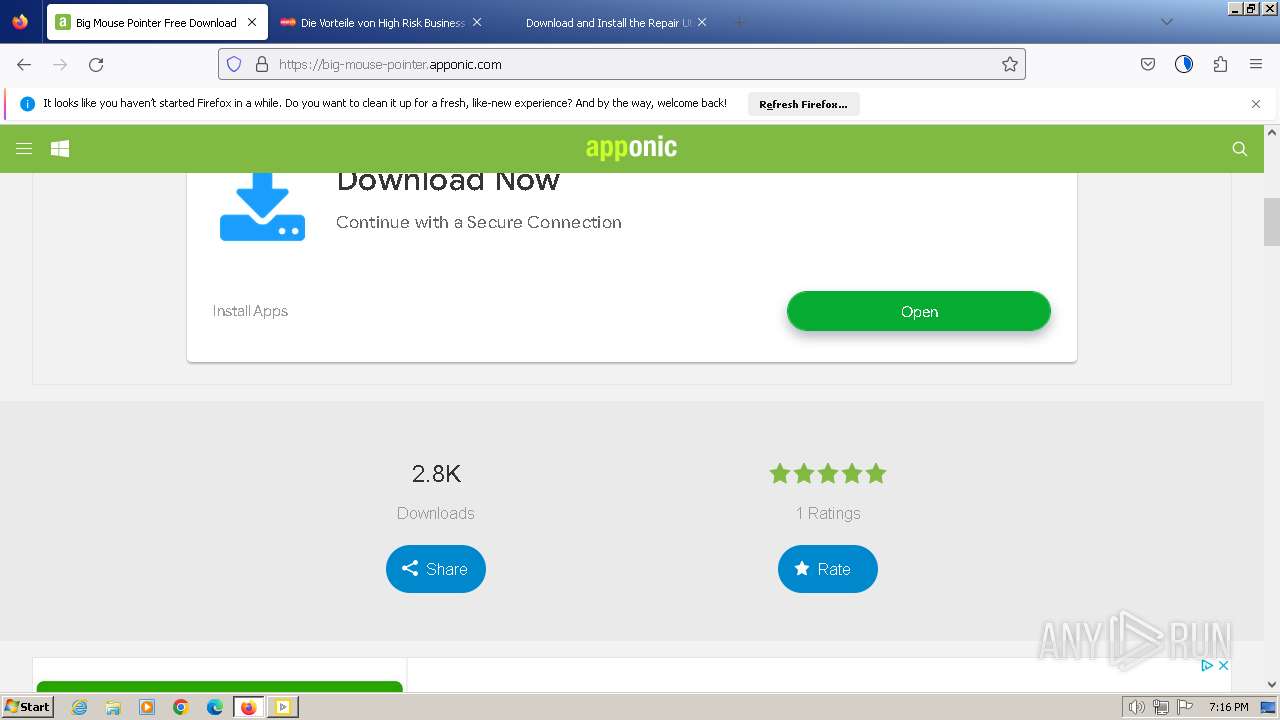Bookmark this page with the star

(1010, 64)
